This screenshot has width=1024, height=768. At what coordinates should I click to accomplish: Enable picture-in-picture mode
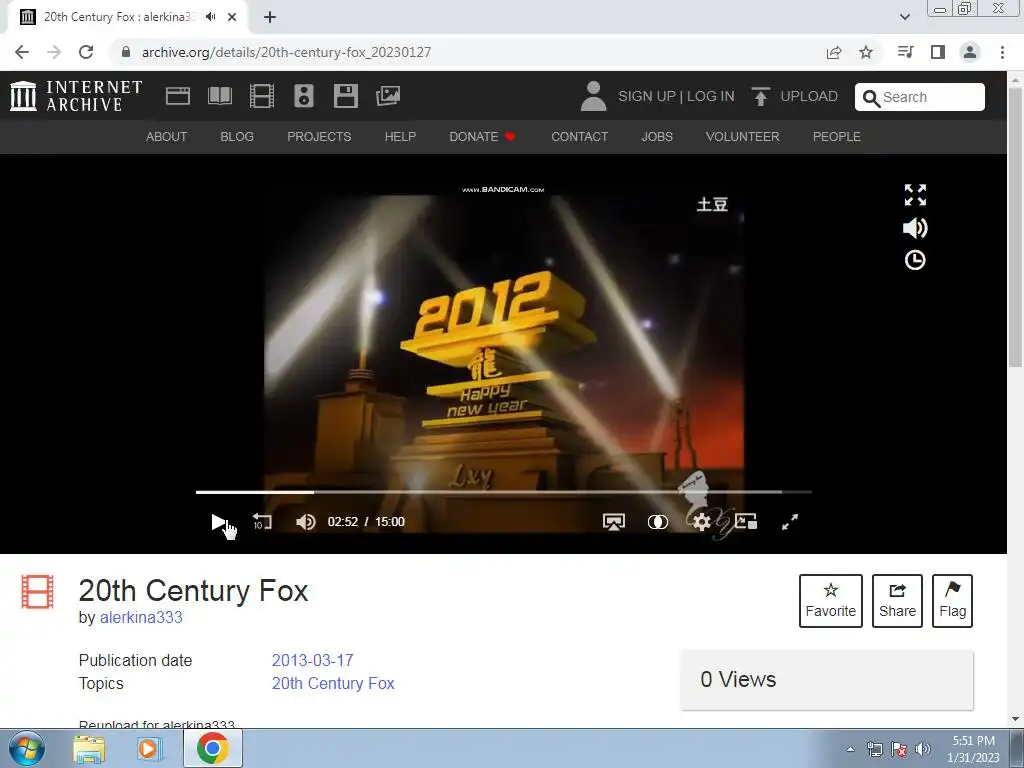coord(746,522)
